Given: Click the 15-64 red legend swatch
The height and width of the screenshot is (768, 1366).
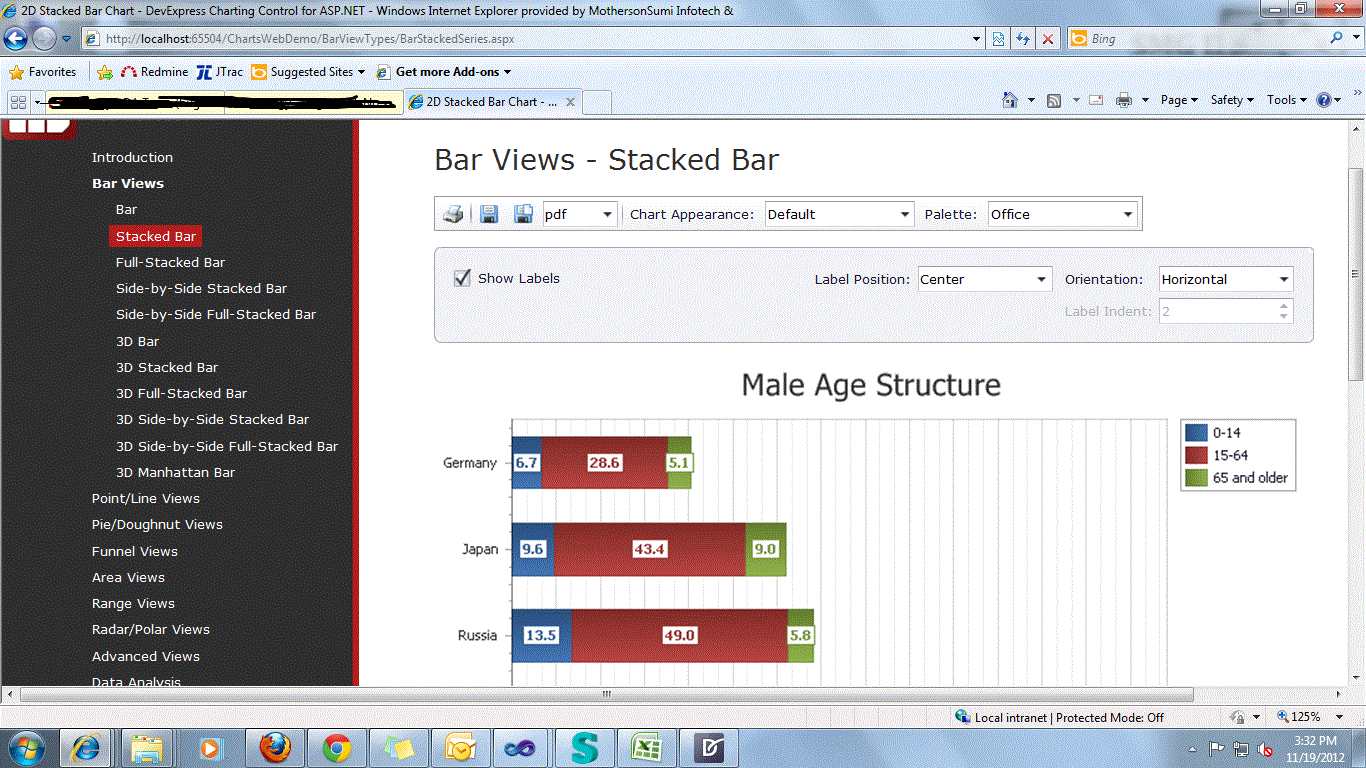Looking at the screenshot, I should coord(1196,454).
